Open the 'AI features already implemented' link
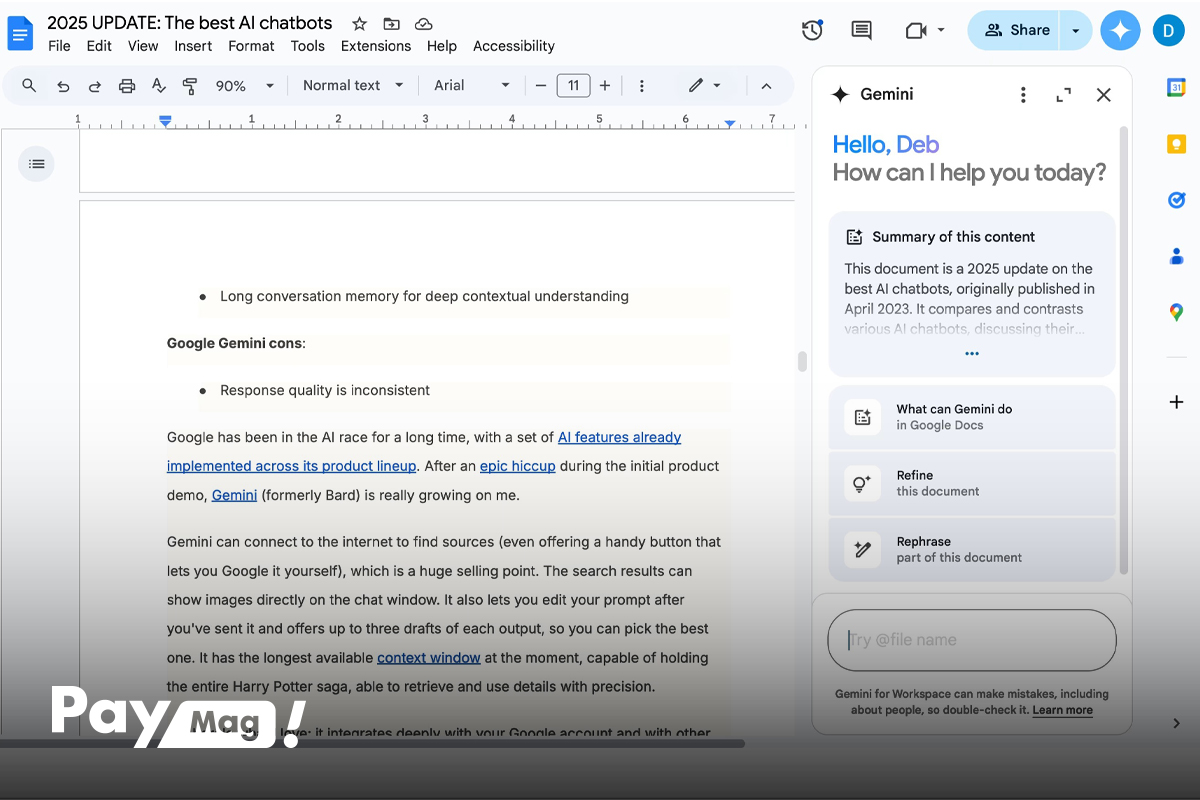 point(424,452)
